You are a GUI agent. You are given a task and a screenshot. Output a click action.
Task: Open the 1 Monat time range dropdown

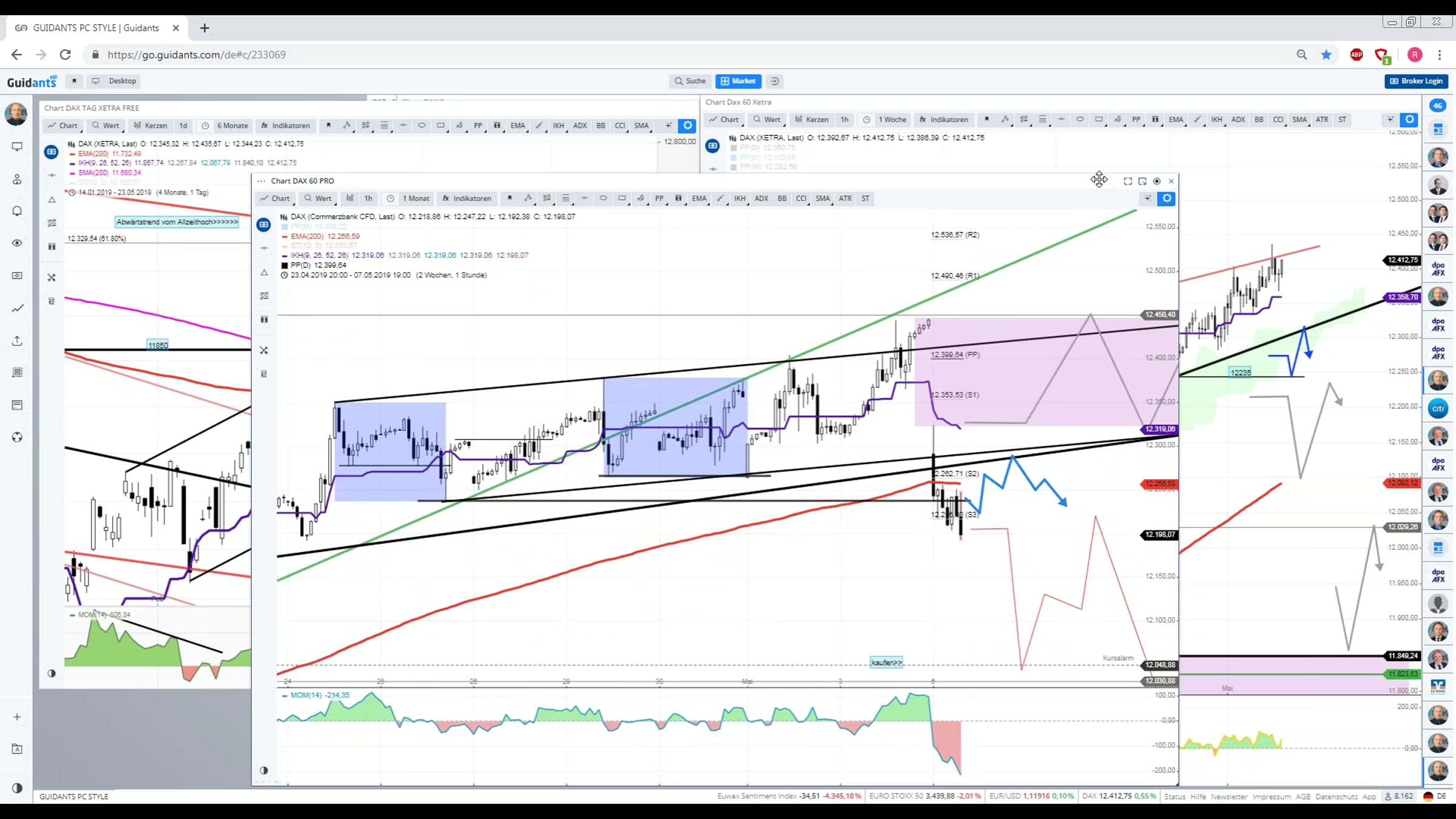click(409, 198)
